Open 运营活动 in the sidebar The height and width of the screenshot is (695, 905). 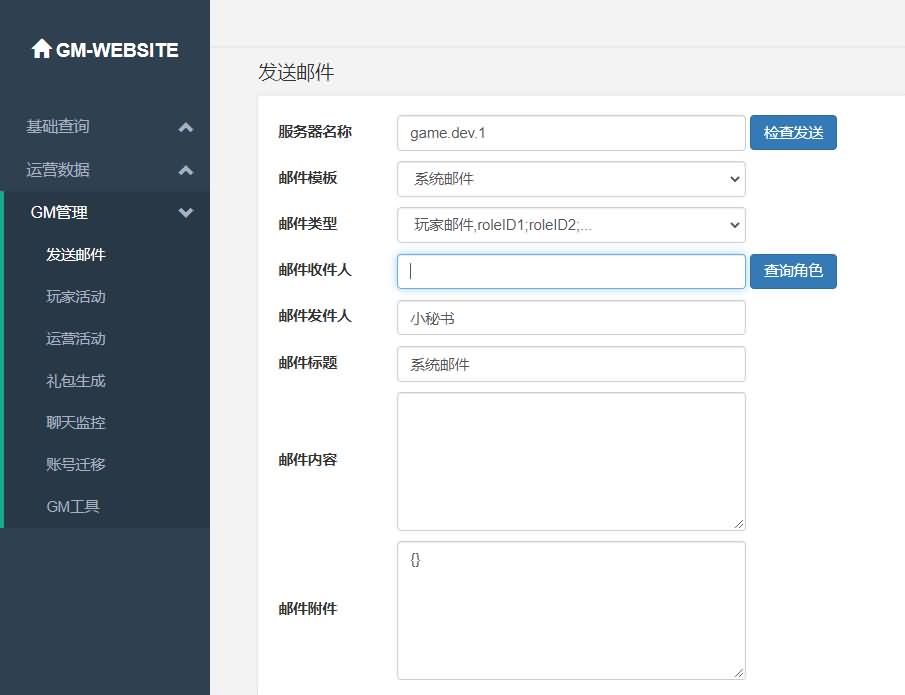pos(76,339)
